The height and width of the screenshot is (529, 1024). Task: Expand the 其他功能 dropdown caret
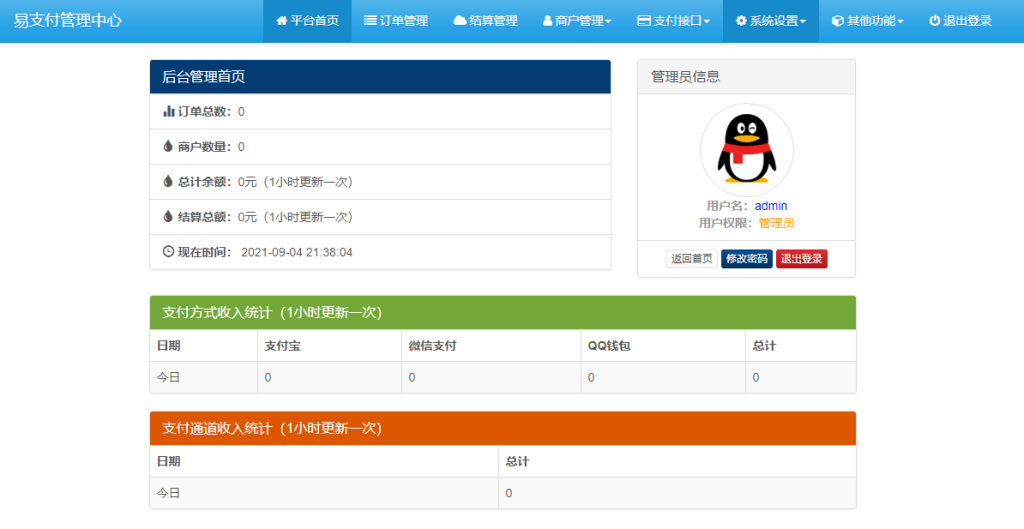[900, 22]
